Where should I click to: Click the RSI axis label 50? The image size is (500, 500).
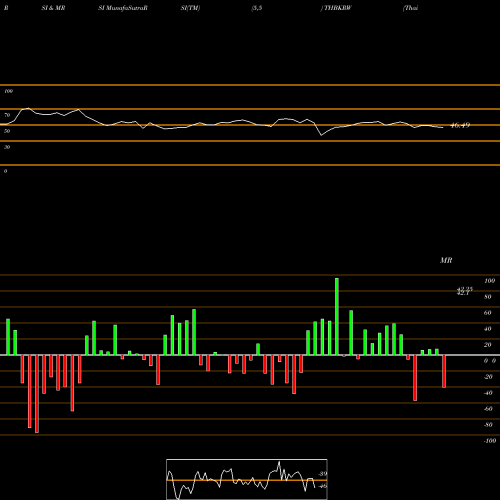pyautogui.click(x=7, y=131)
